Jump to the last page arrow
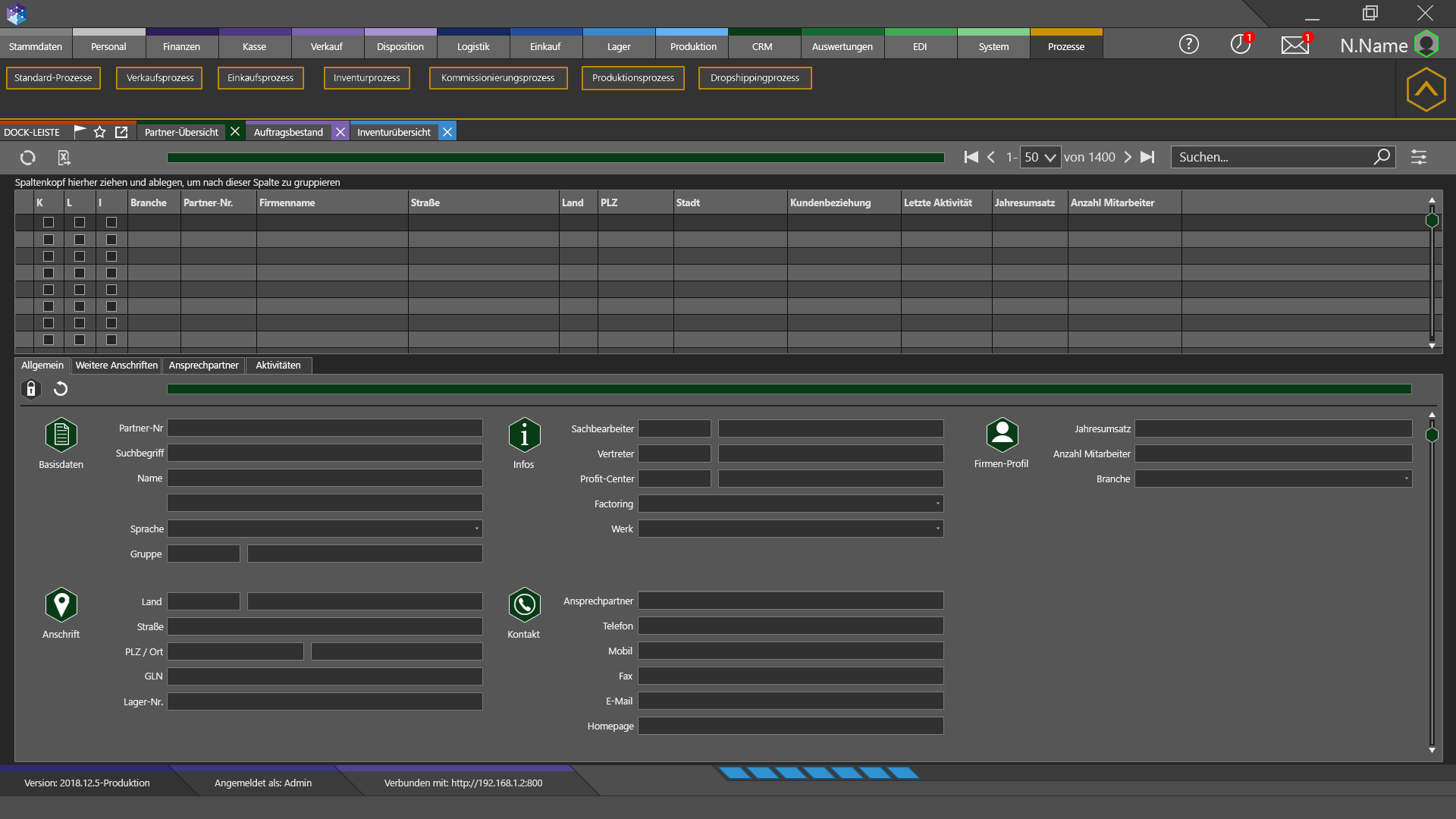The image size is (1456, 819). coord(1147,157)
